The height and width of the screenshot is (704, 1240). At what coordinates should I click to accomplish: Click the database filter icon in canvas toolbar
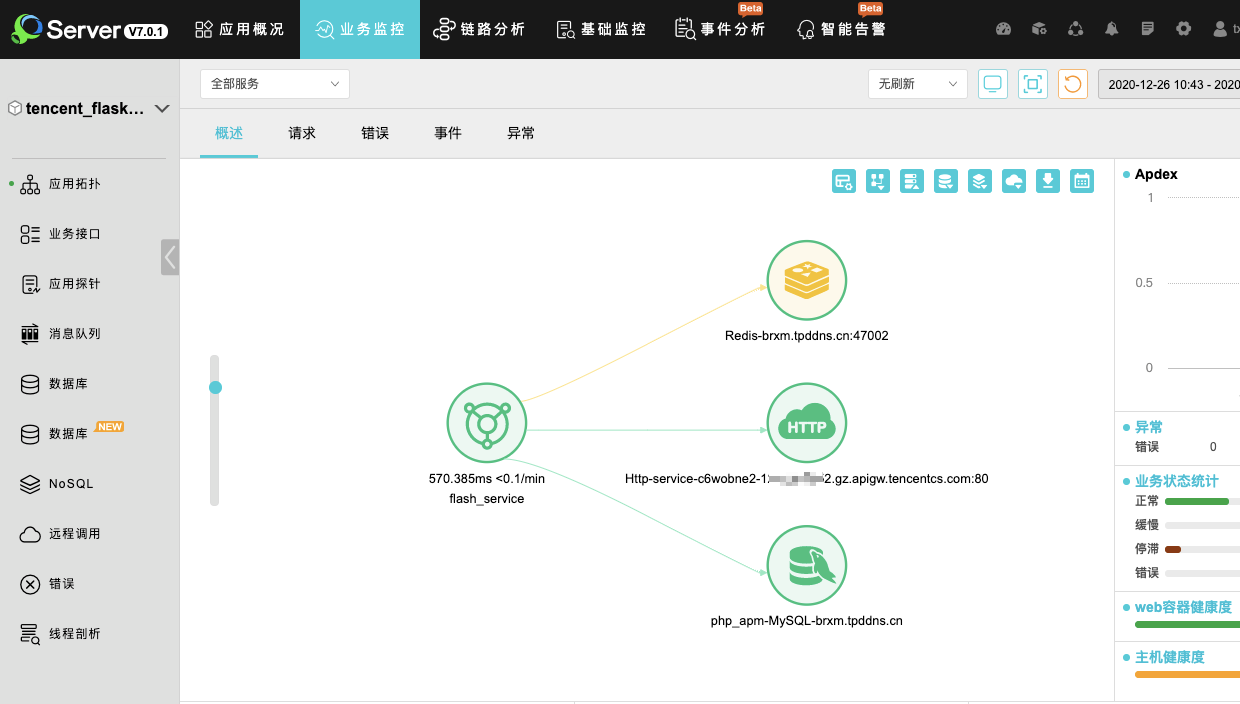[x=945, y=181]
